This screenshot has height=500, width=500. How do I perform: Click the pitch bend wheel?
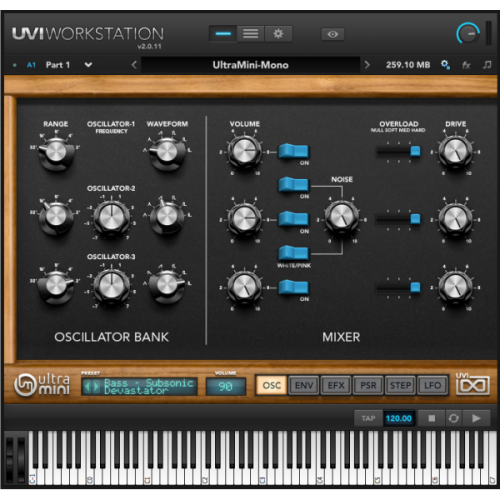click(10, 460)
